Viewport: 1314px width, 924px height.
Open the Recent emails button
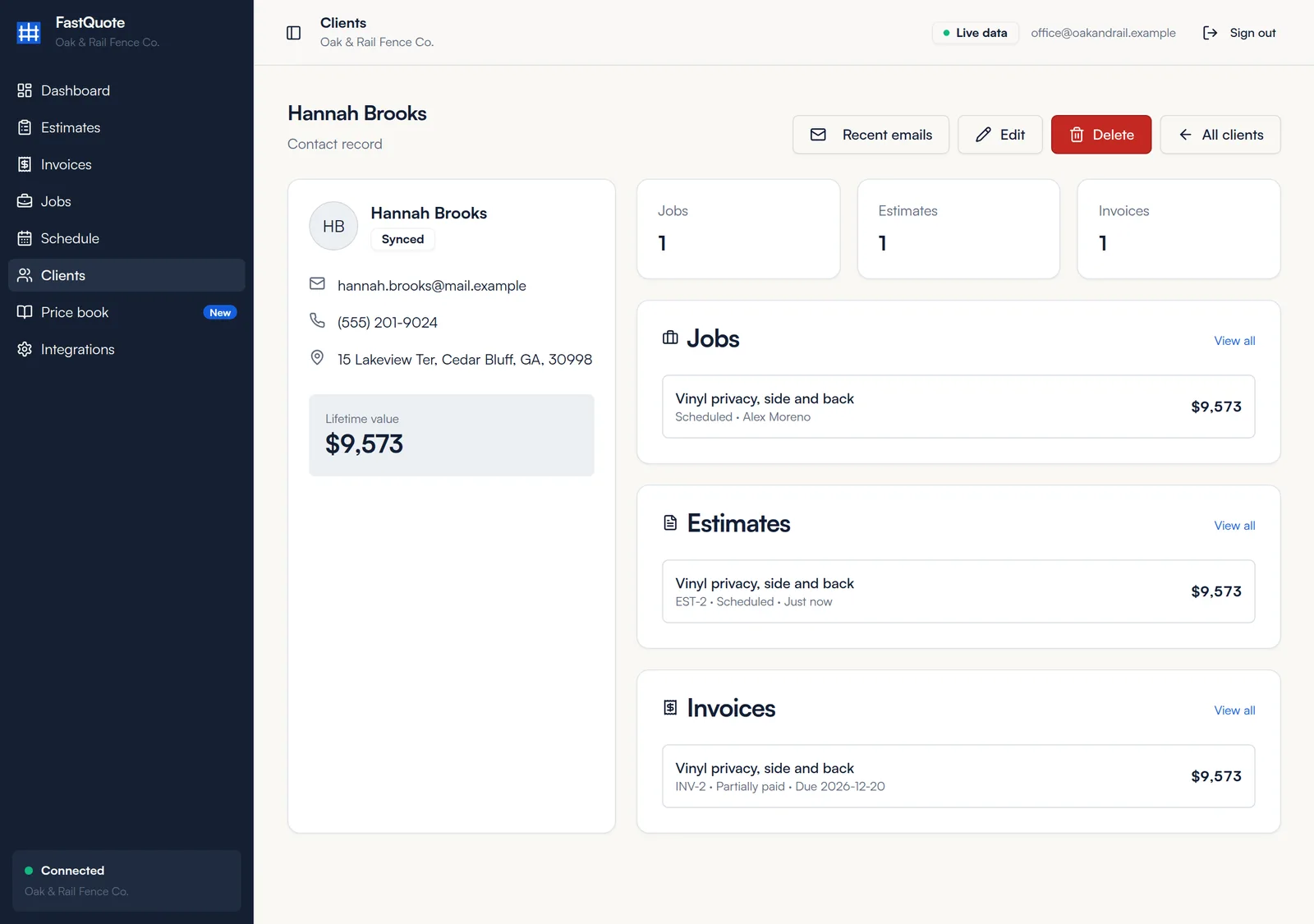point(871,135)
